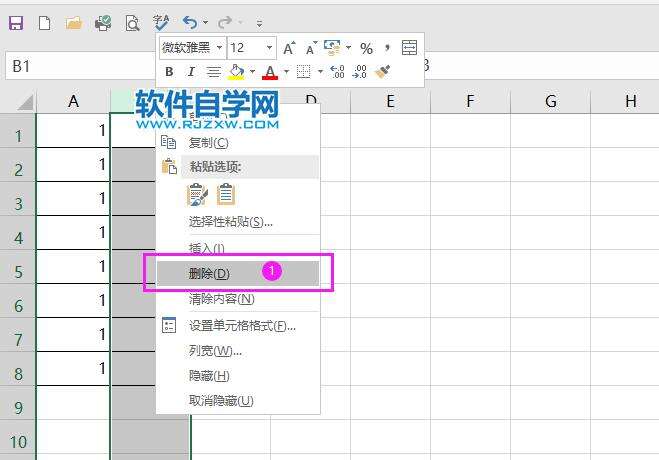Viewport: 659px width, 460px height.
Task: Click the format painter brush
Action: [x=382, y=72]
